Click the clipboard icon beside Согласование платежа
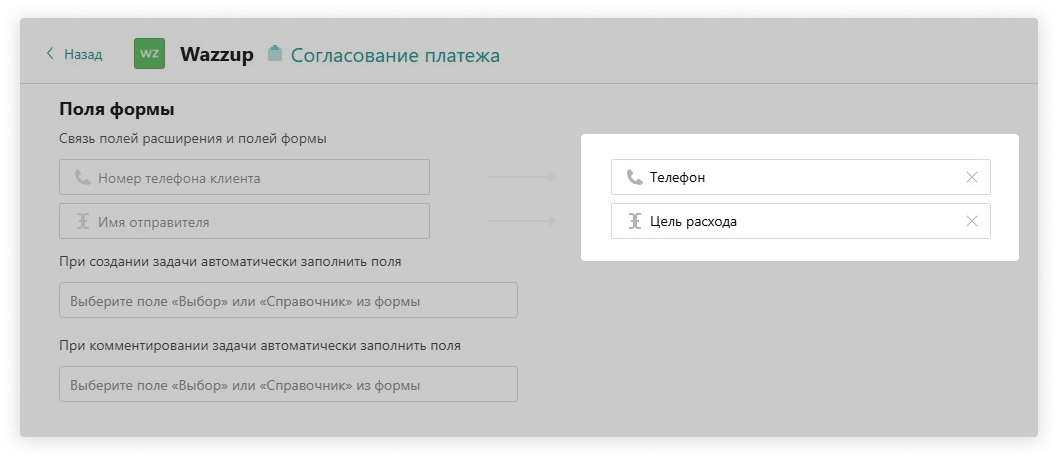The width and height of the screenshot is (1058, 459). (x=275, y=54)
